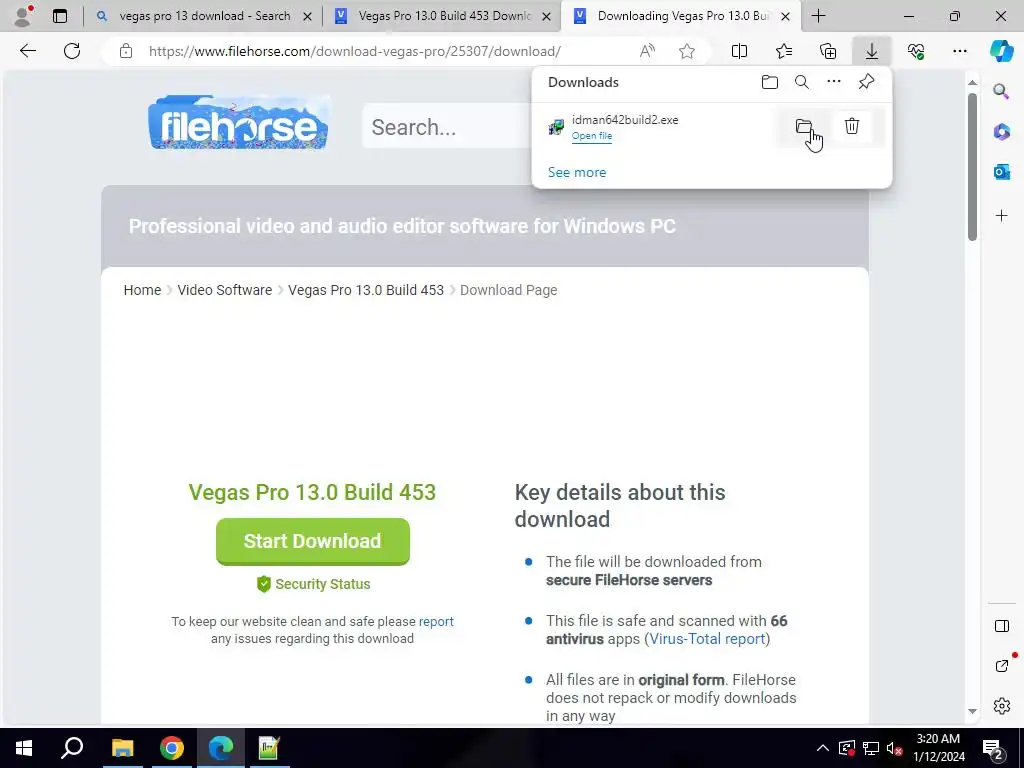Click the Open file link for idman642build2.exe
The width and height of the screenshot is (1024, 768).
pyautogui.click(x=592, y=136)
